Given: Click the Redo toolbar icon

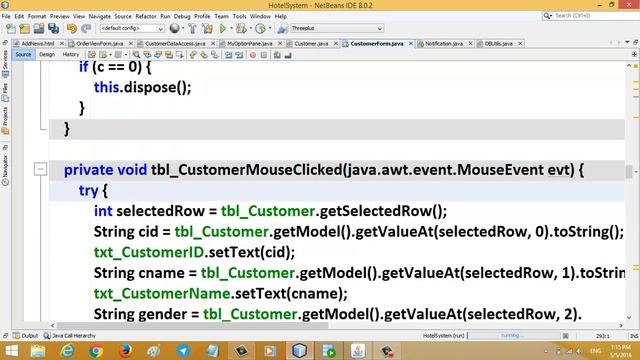Looking at the screenshot, I should tap(86, 28).
